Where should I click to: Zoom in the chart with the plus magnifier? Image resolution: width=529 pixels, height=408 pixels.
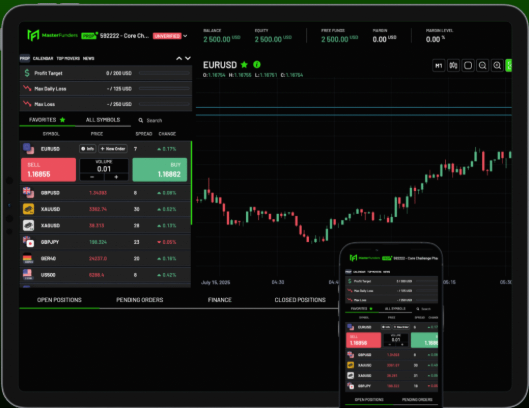497,65
